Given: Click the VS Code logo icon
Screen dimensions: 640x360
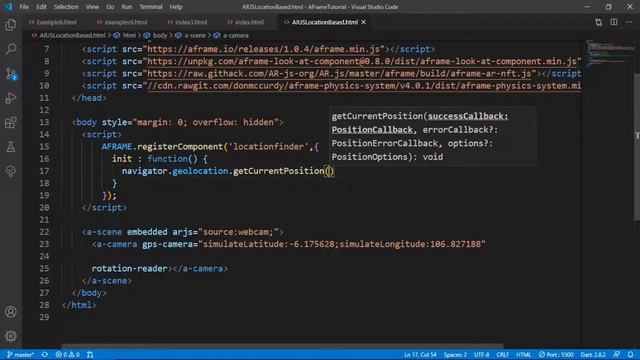Looking at the screenshot, I should [x=8, y=7].
